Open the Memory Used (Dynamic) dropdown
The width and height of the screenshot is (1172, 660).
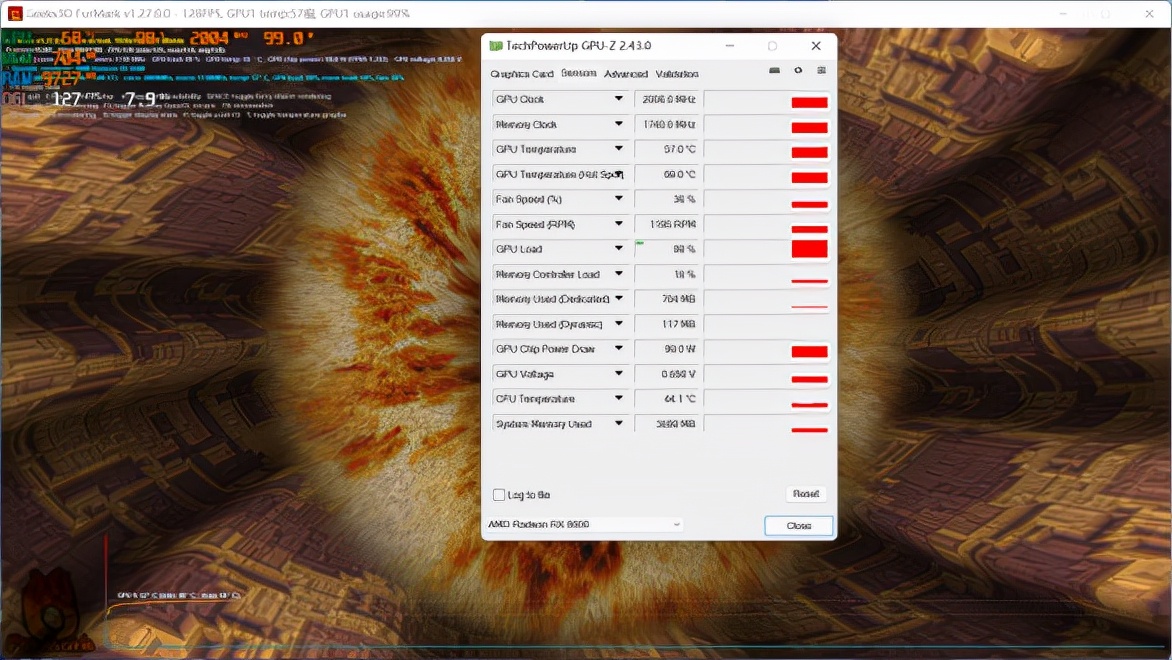pyautogui.click(x=618, y=324)
